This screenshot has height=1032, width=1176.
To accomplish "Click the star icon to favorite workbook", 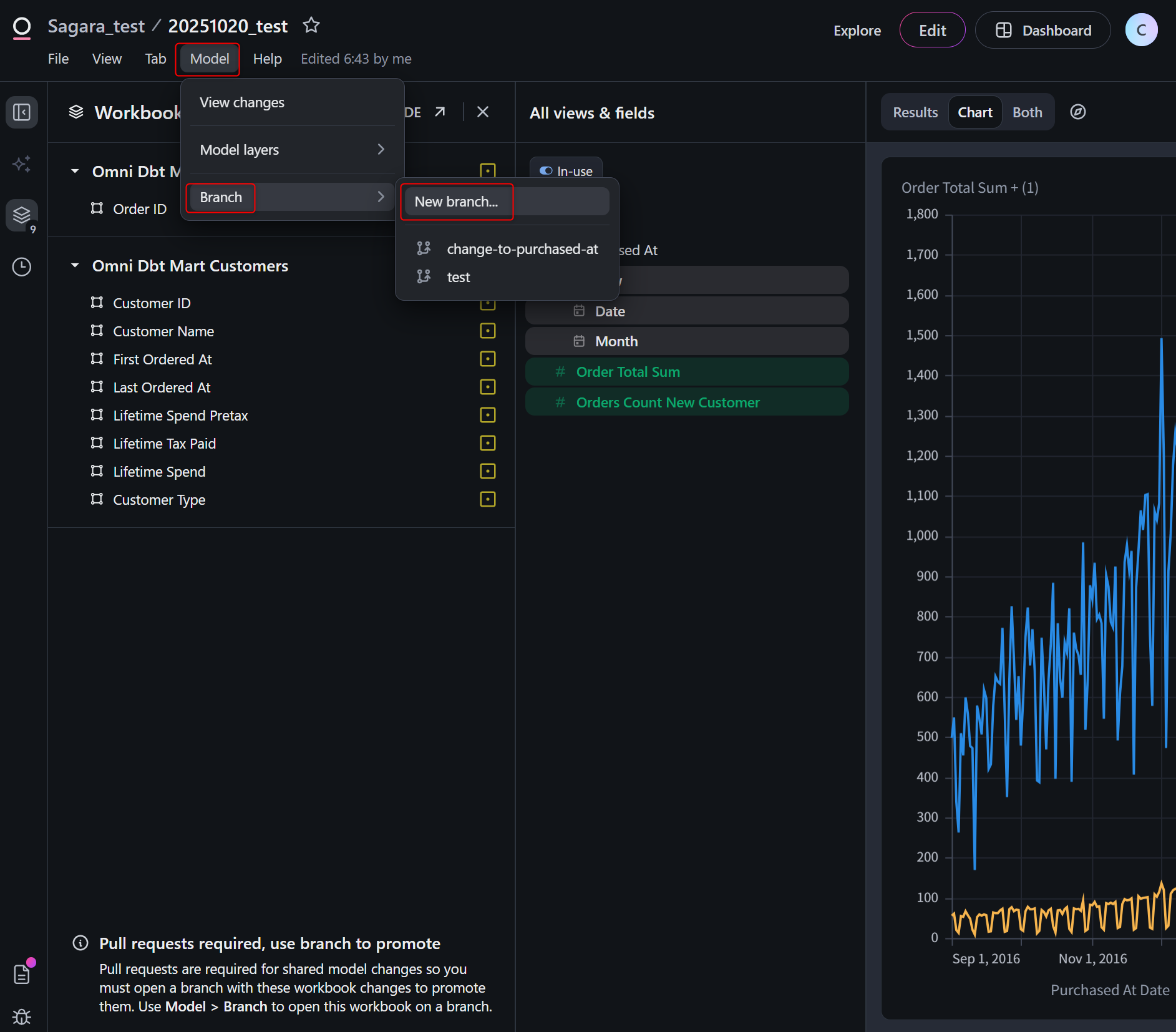I will (311, 26).
